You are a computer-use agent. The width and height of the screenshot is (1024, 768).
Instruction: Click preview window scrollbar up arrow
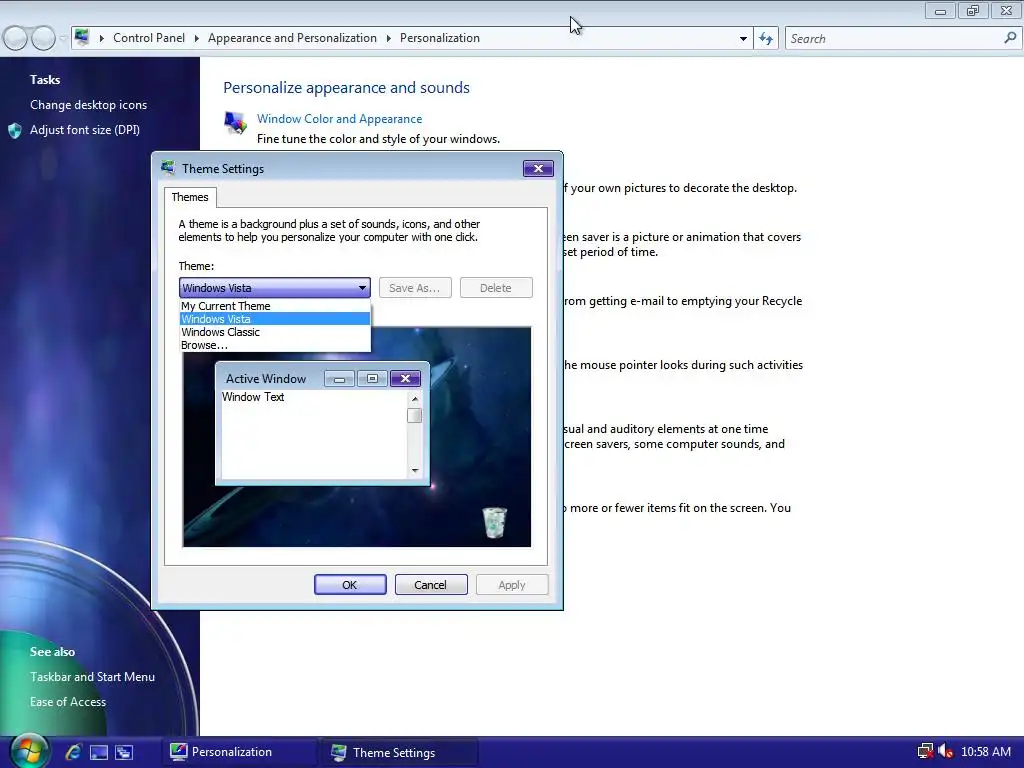point(415,398)
